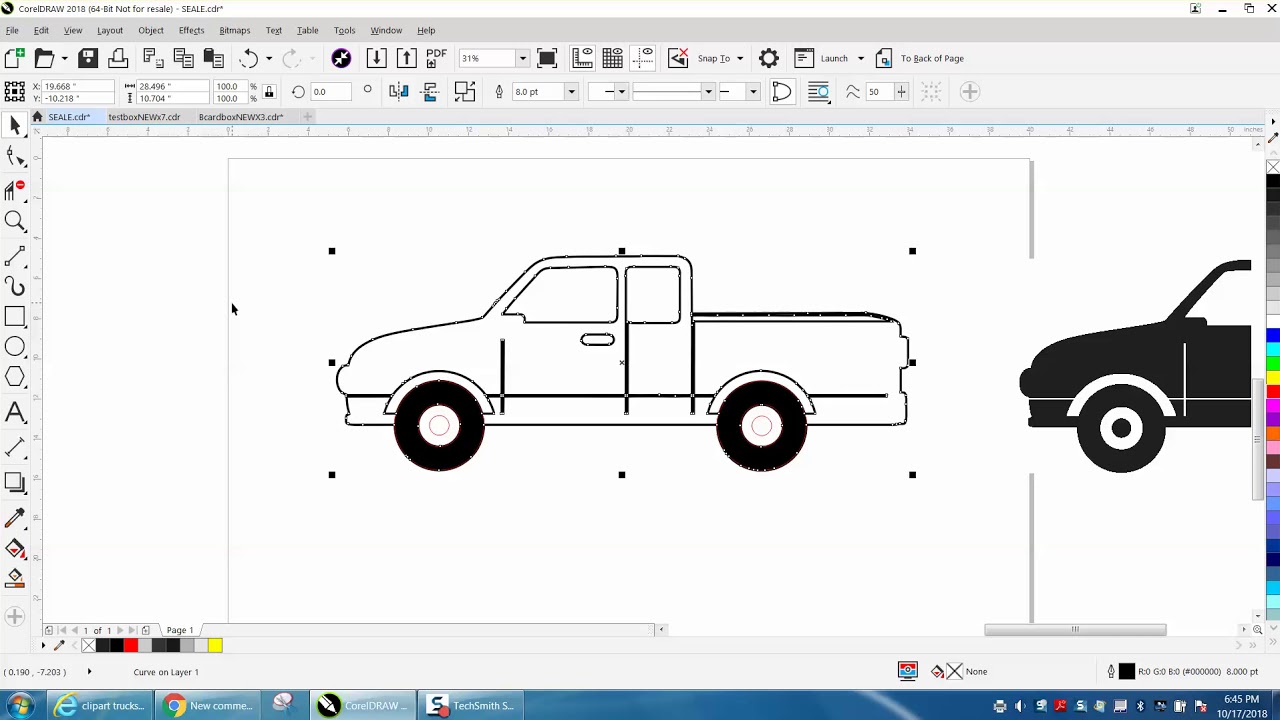The height and width of the screenshot is (720, 1280).
Task: Click the Import down-arrow icon
Action: click(x=377, y=58)
